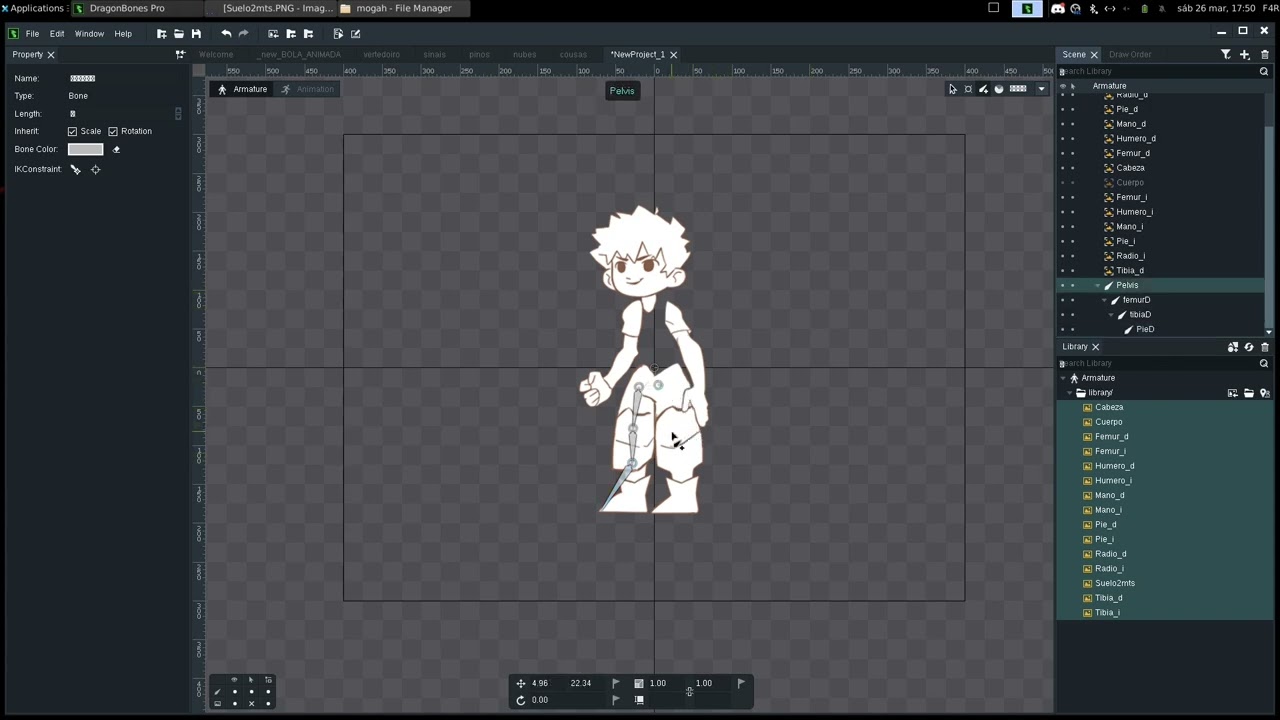Select Suelo2mts image in Library
Image resolution: width=1280 pixels, height=720 pixels.
1115,584
